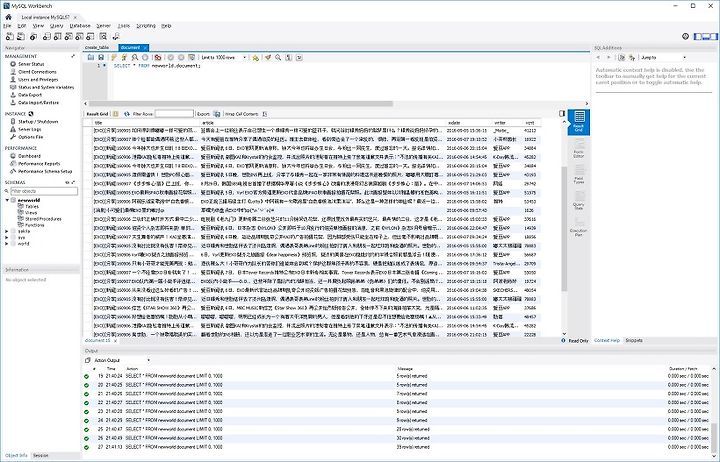Image resolution: width=720 pixels, height=462 pixels.
Task: Click the Filter Rows input field
Action: coord(174,113)
